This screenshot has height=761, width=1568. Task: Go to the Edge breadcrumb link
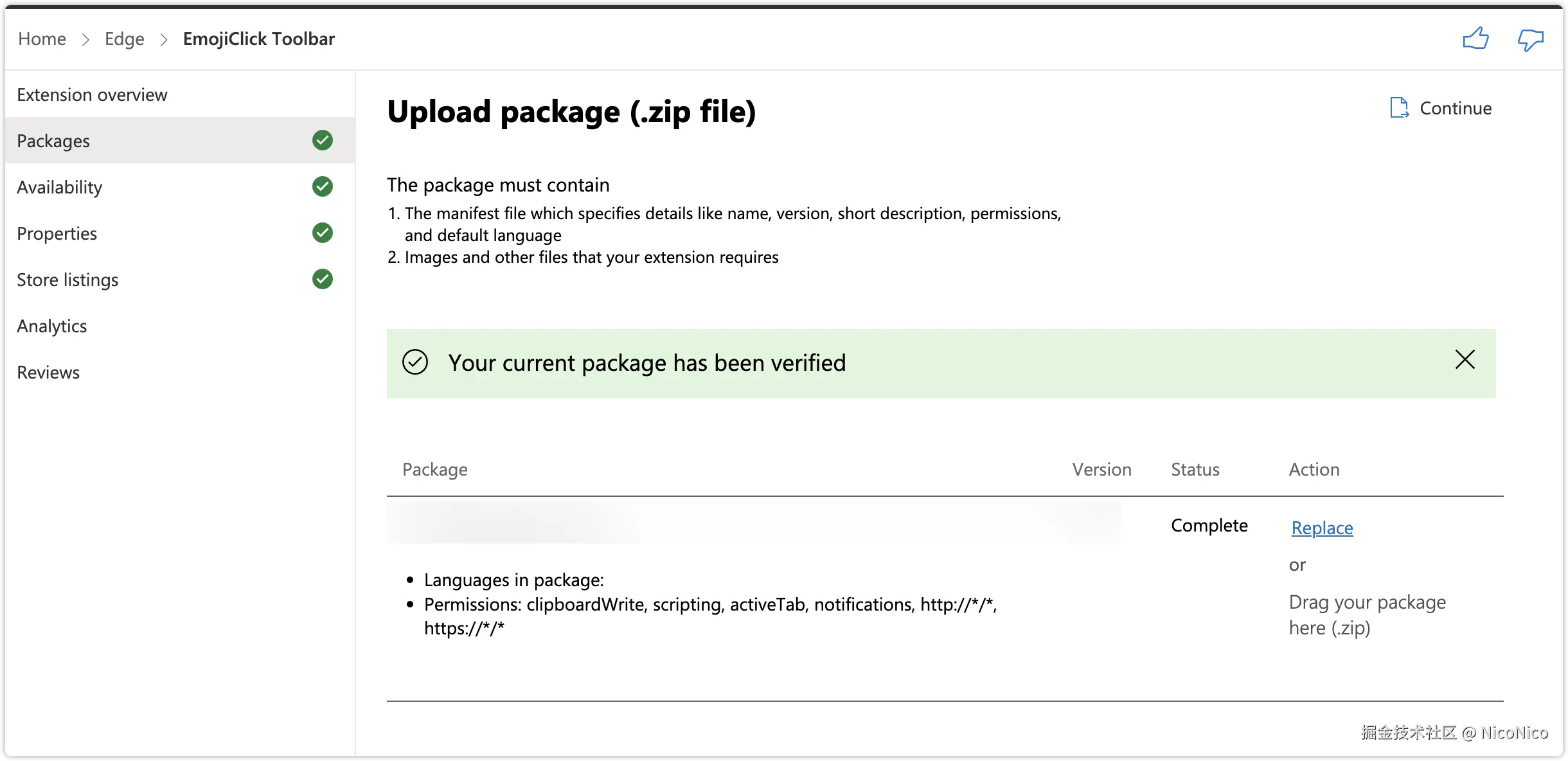coord(125,39)
